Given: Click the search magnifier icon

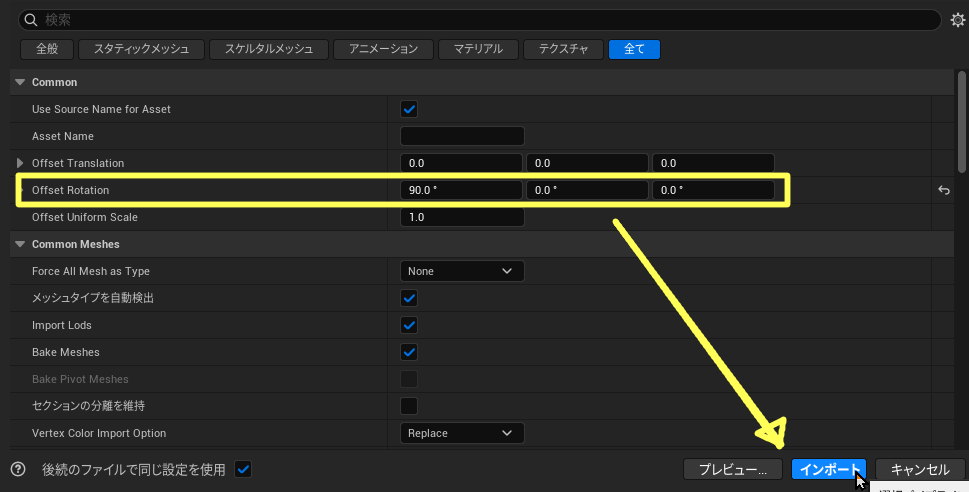Looking at the screenshot, I should tap(31, 20).
